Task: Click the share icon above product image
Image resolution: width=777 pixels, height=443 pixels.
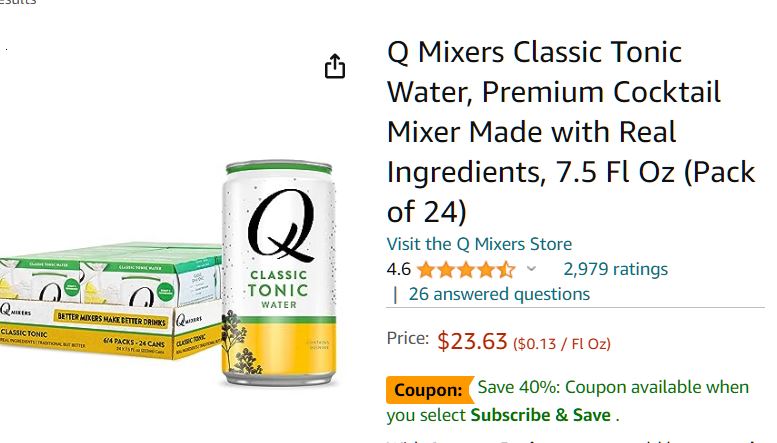Action: pos(334,66)
